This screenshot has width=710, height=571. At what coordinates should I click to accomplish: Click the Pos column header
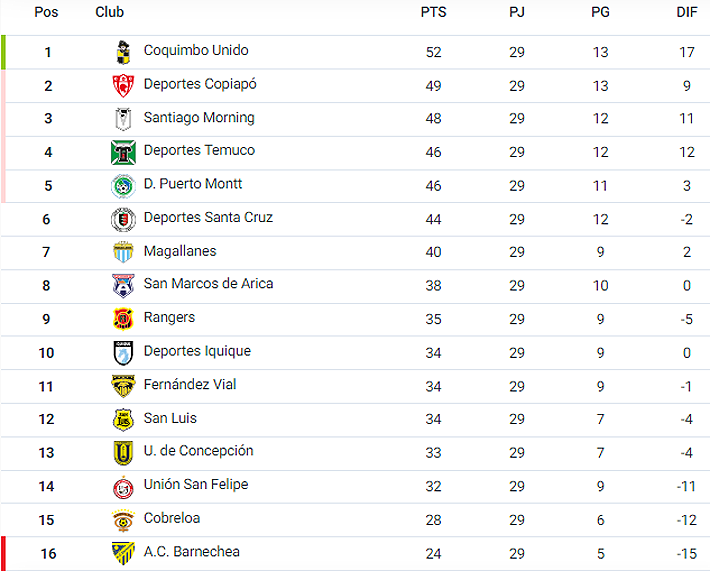46,13
